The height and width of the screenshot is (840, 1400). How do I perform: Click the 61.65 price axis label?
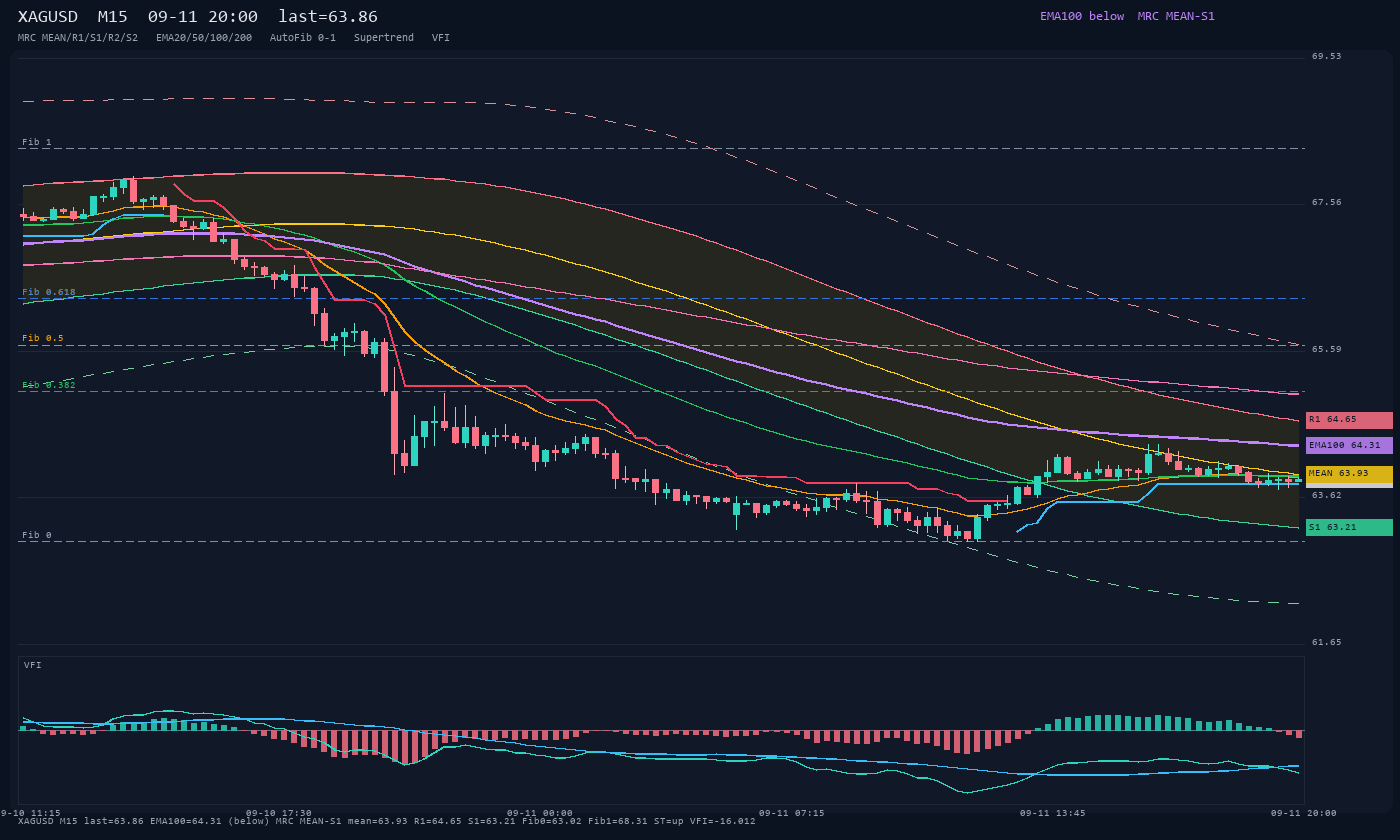[x=1327, y=643]
